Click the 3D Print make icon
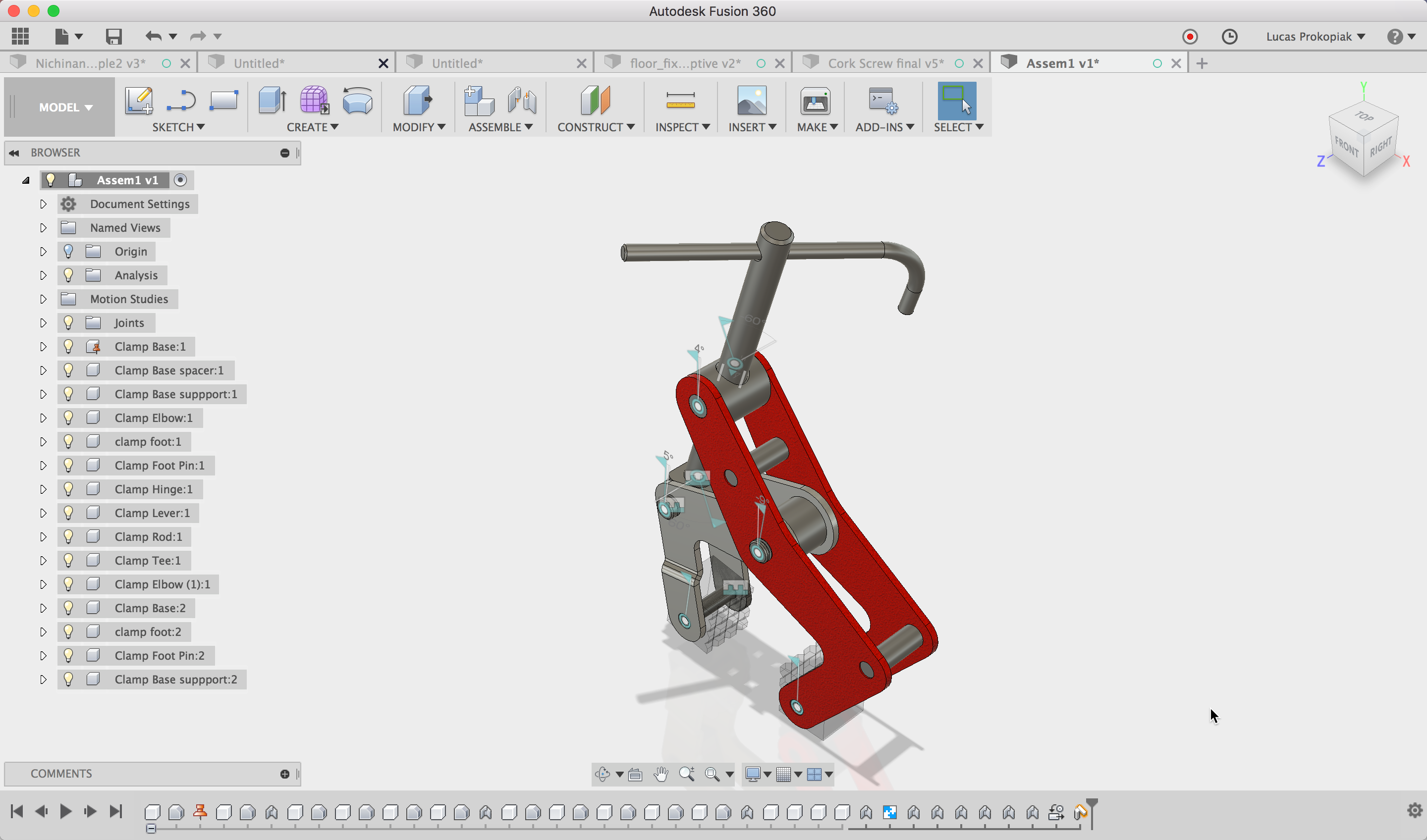 tap(815, 102)
